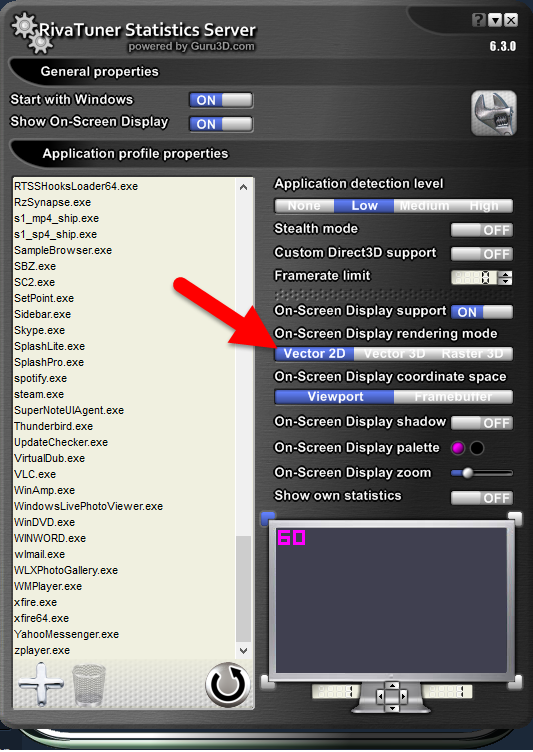Screen dimensions: 533x752
Task: Toggle Start with Windows switch
Action: coord(221,100)
